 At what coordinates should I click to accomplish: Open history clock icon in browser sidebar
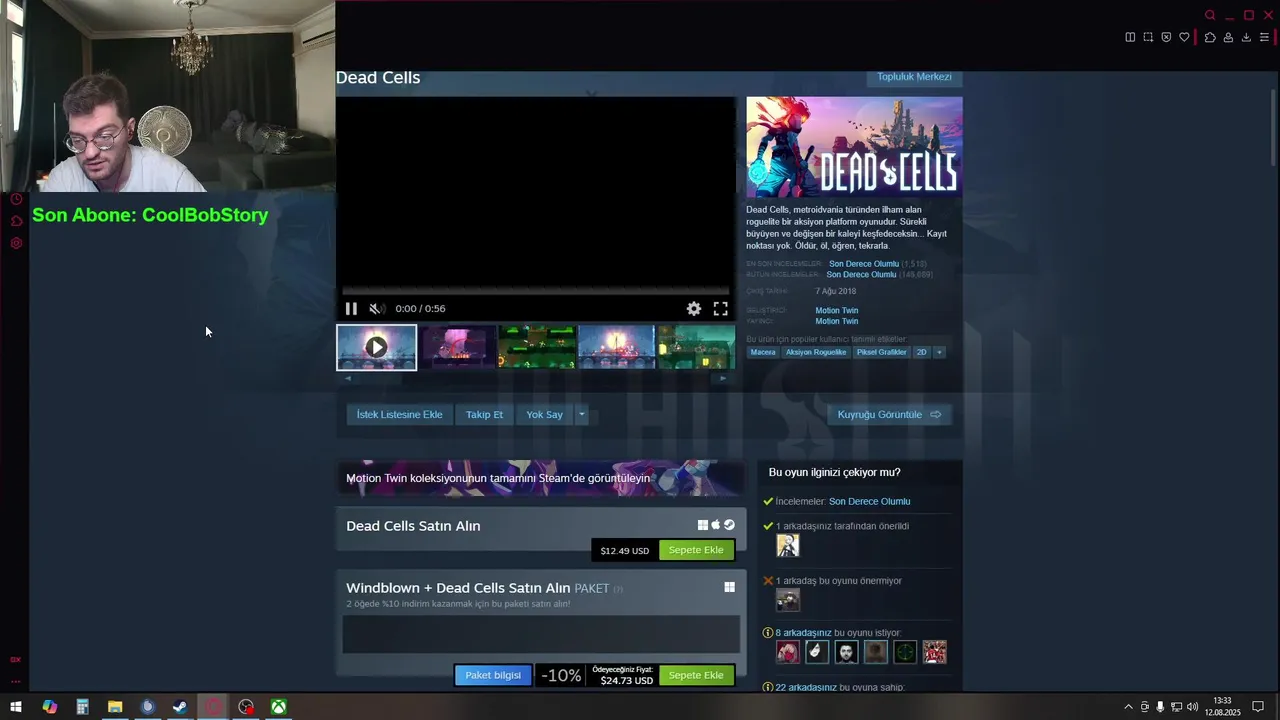pos(16,199)
